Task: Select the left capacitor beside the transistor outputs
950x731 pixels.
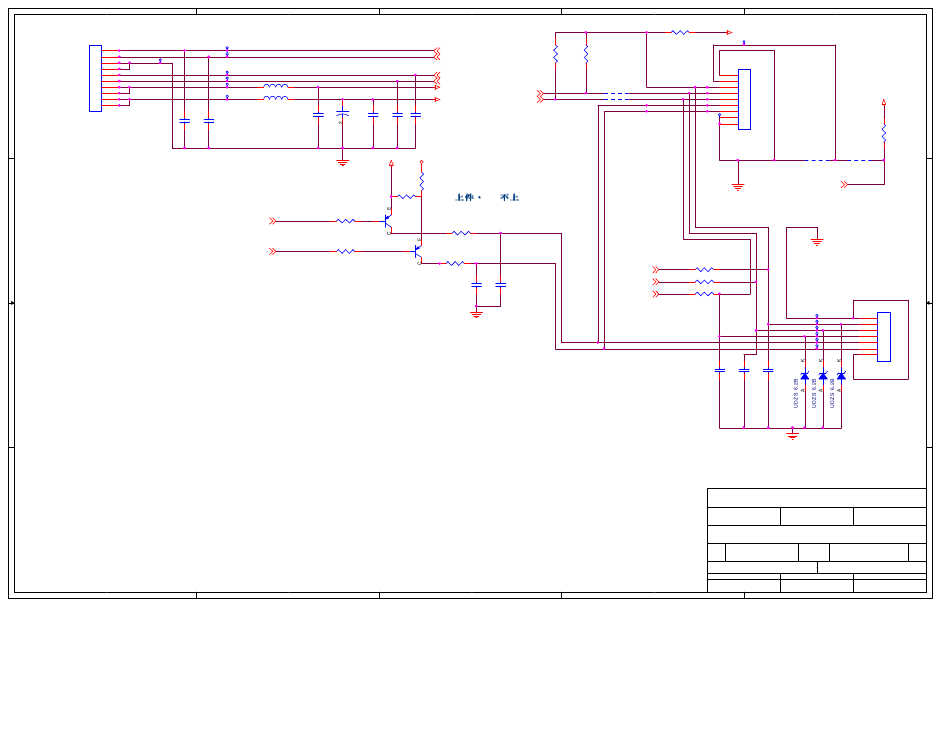Action: pyautogui.click(x=476, y=285)
